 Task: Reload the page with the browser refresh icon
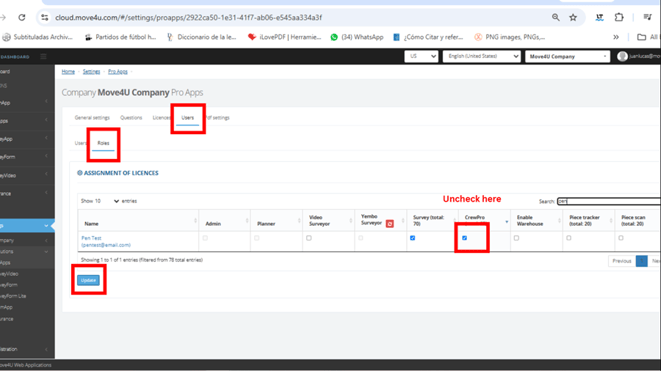(22, 17)
